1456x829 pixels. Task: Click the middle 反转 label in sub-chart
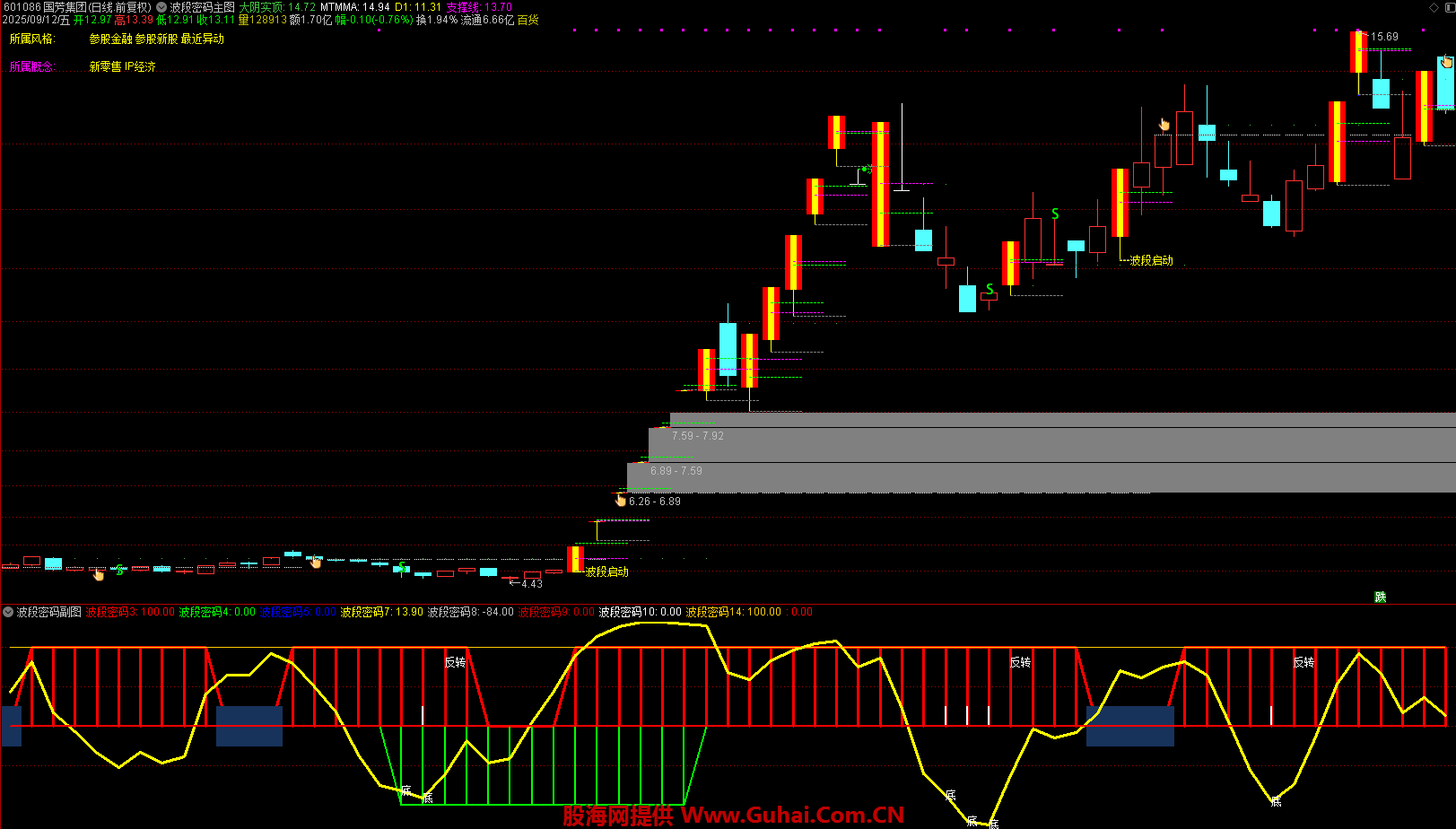(x=1021, y=662)
